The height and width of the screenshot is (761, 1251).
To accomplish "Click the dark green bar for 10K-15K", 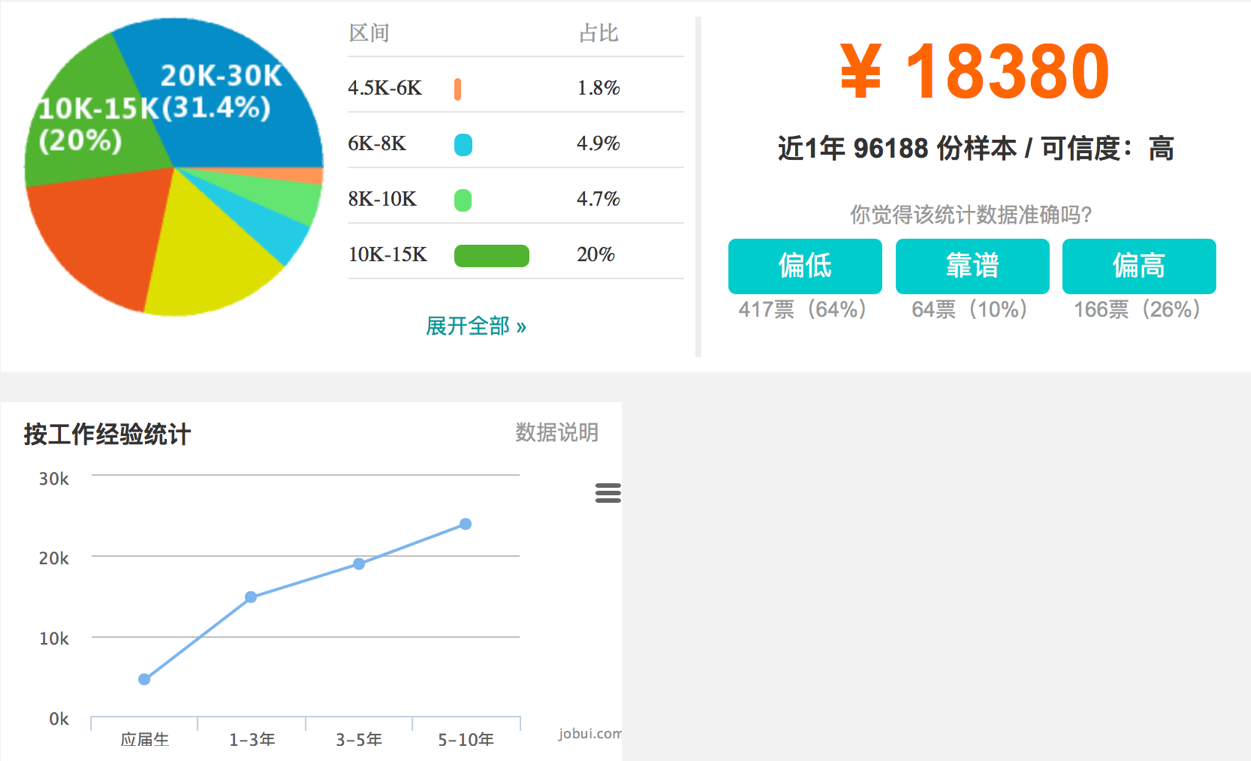I will (492, 256).
